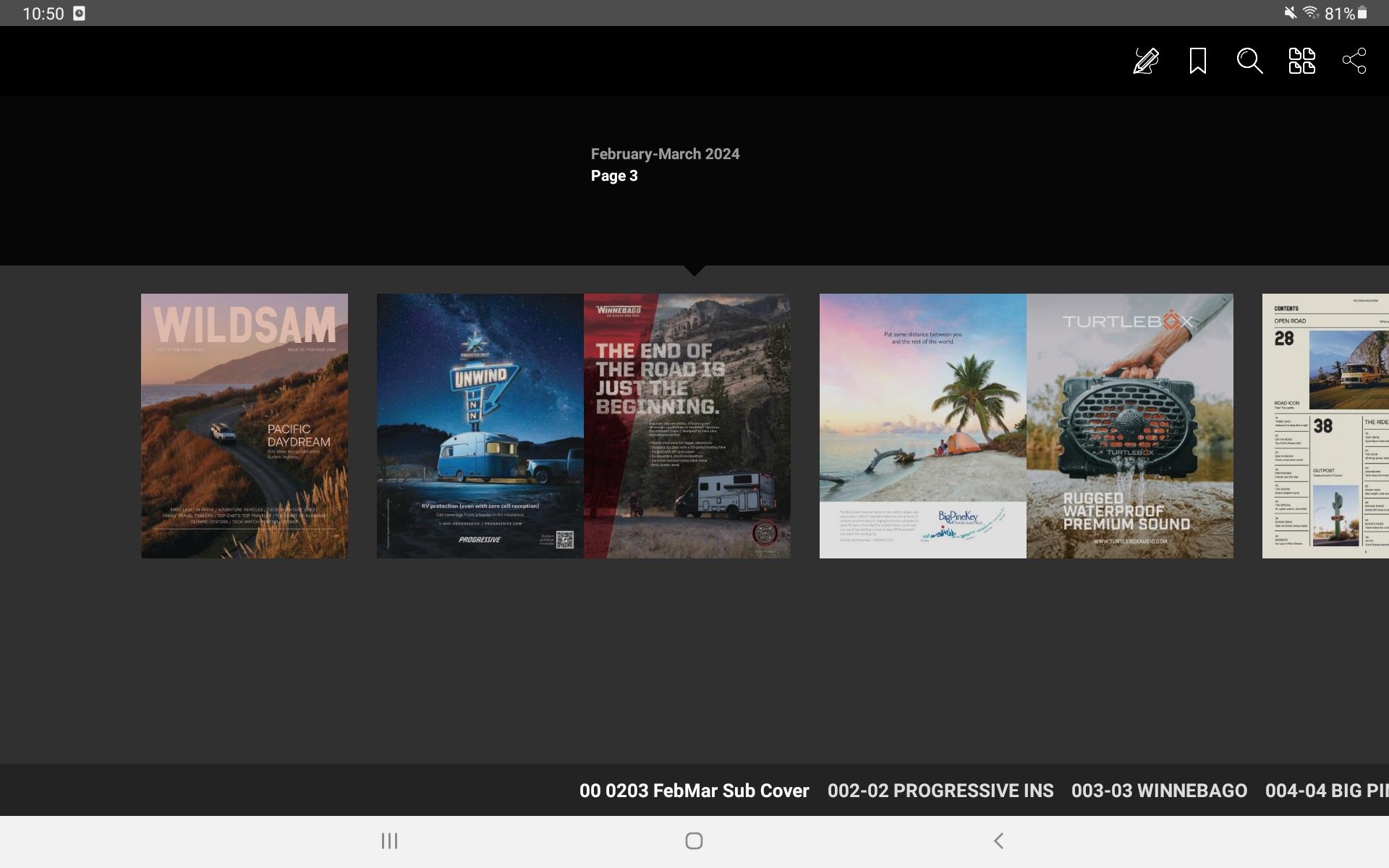Open the Turtlebox ad page thumbnail
Viewport: 1389px width, 868px height.
click(1130, 425)
